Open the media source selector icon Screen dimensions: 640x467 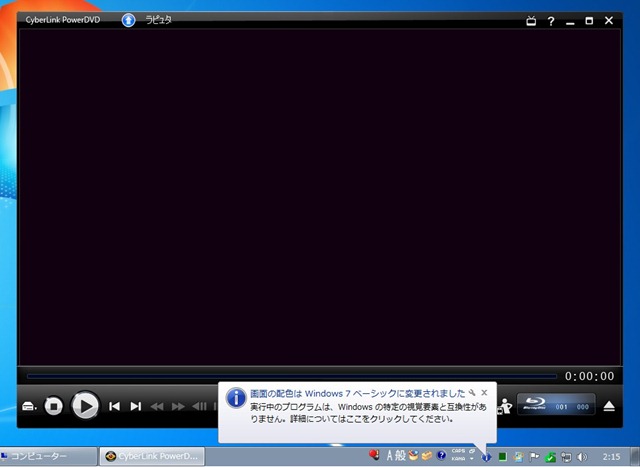click(29, 406)
